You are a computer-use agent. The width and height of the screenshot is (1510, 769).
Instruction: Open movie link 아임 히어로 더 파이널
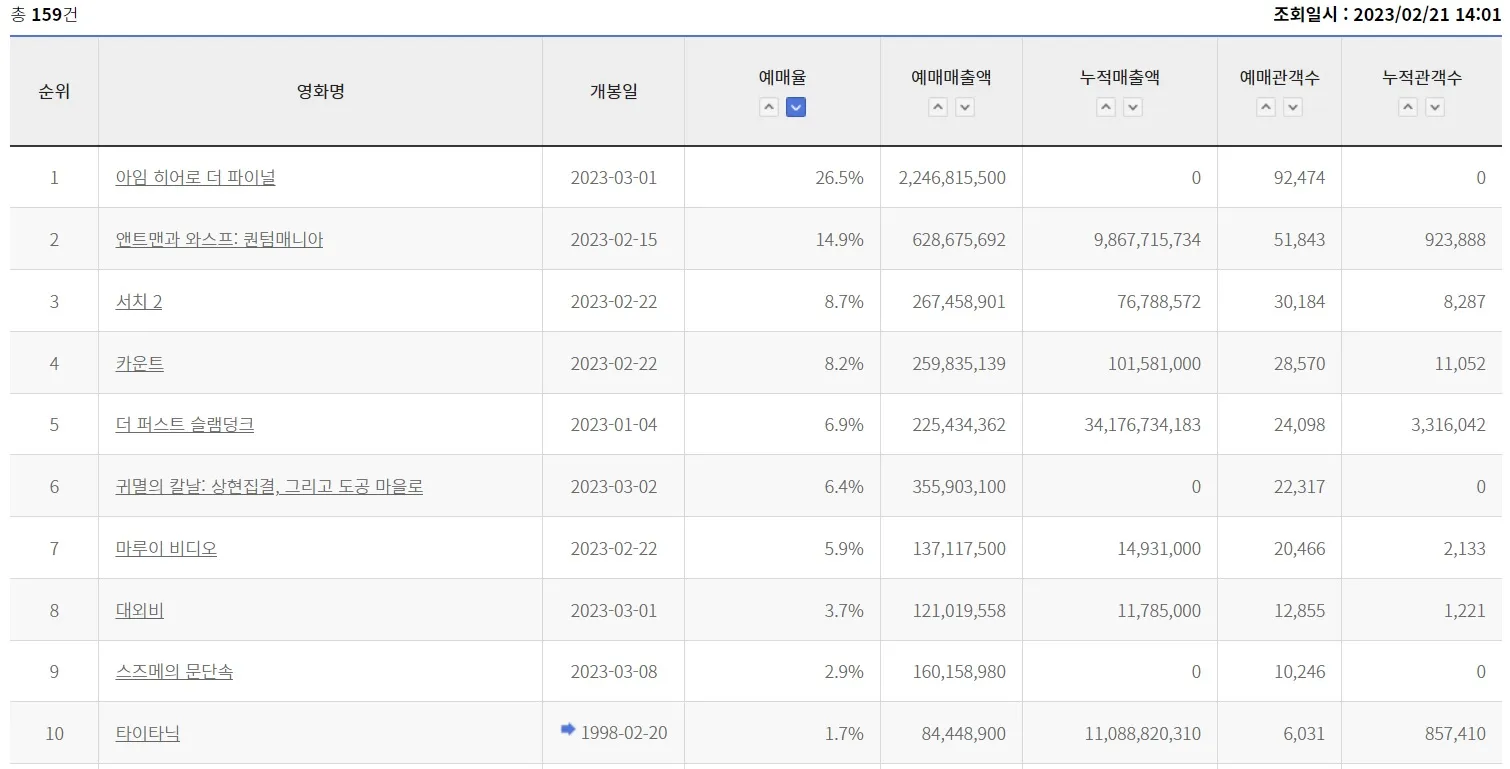195,178
